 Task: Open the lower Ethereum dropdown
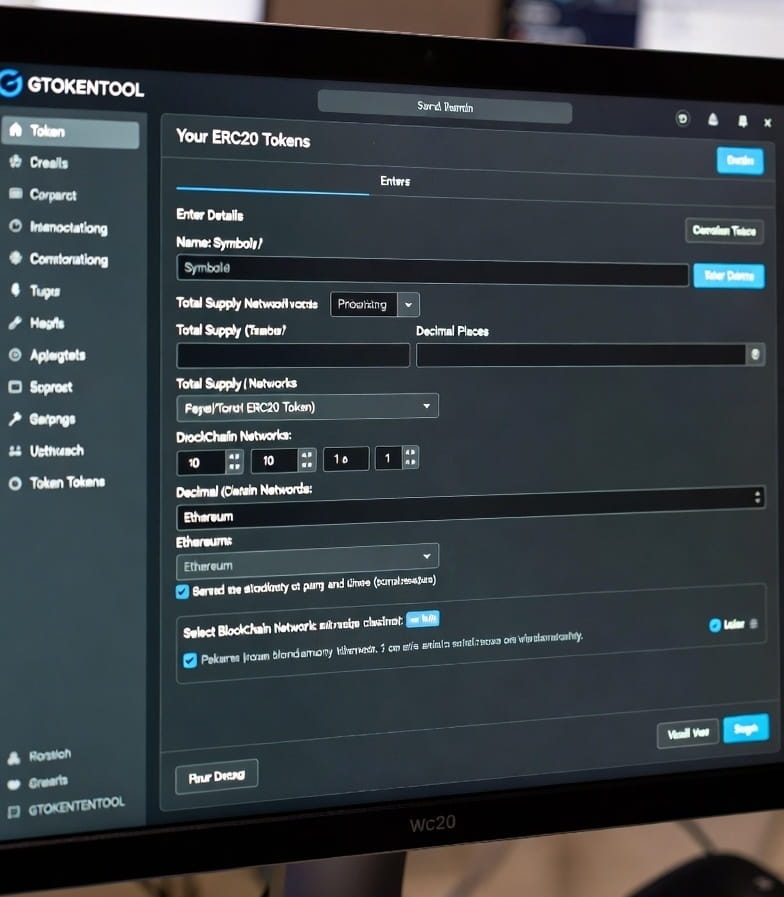(307, 563)
